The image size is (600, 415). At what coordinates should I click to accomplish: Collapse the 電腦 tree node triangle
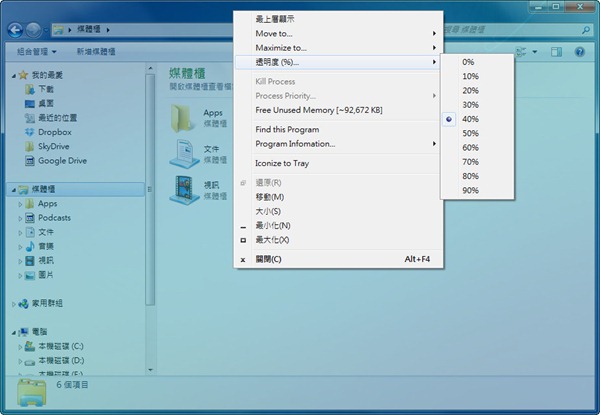coord(14,333)
